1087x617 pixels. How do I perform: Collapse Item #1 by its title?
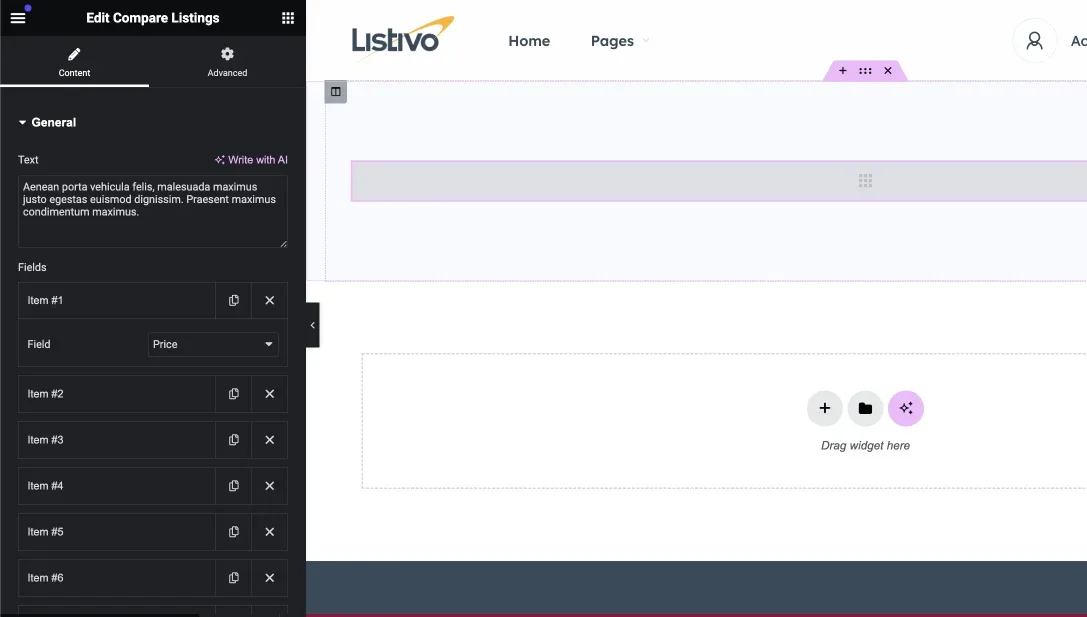click(116, 300)
